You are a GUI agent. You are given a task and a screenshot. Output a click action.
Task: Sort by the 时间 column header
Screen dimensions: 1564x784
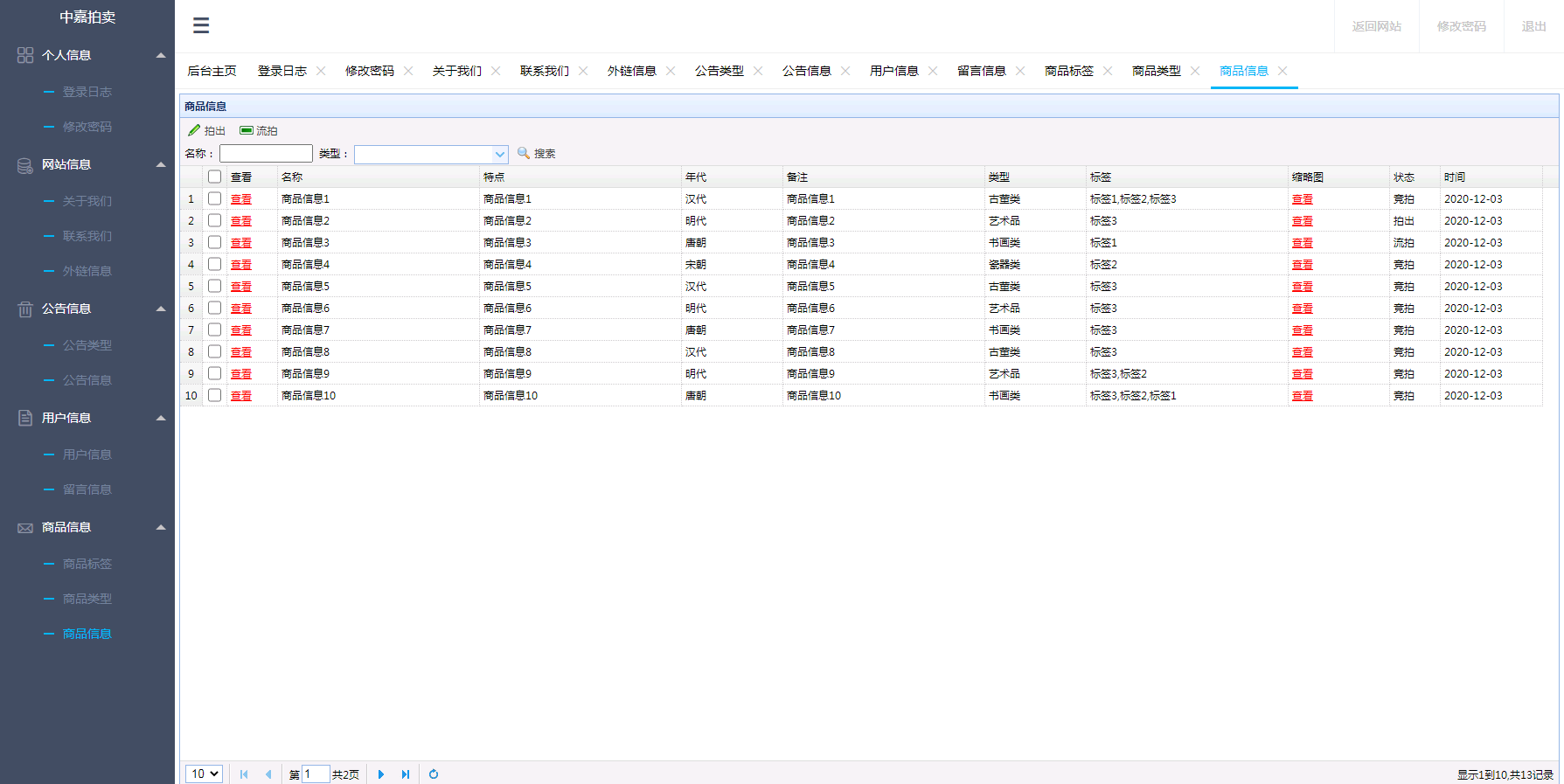click(1491, 177)
